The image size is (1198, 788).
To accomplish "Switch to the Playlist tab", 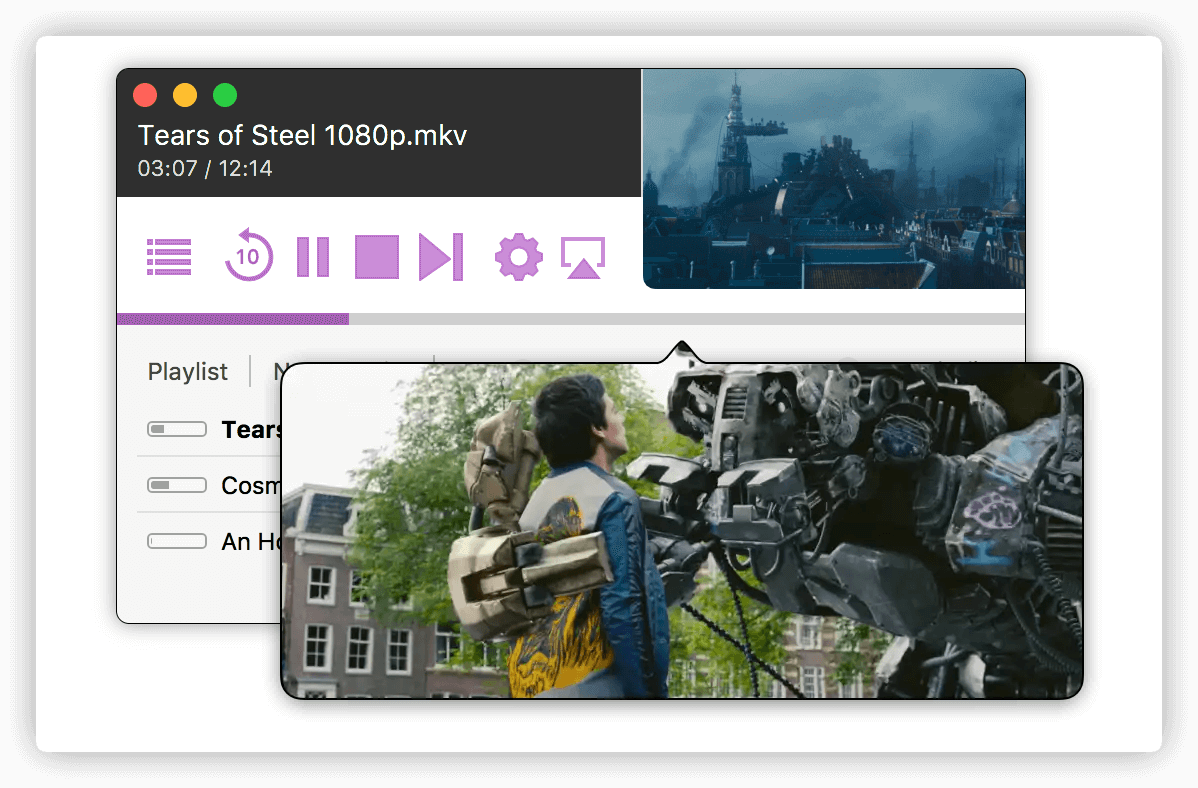I will 187,371.
